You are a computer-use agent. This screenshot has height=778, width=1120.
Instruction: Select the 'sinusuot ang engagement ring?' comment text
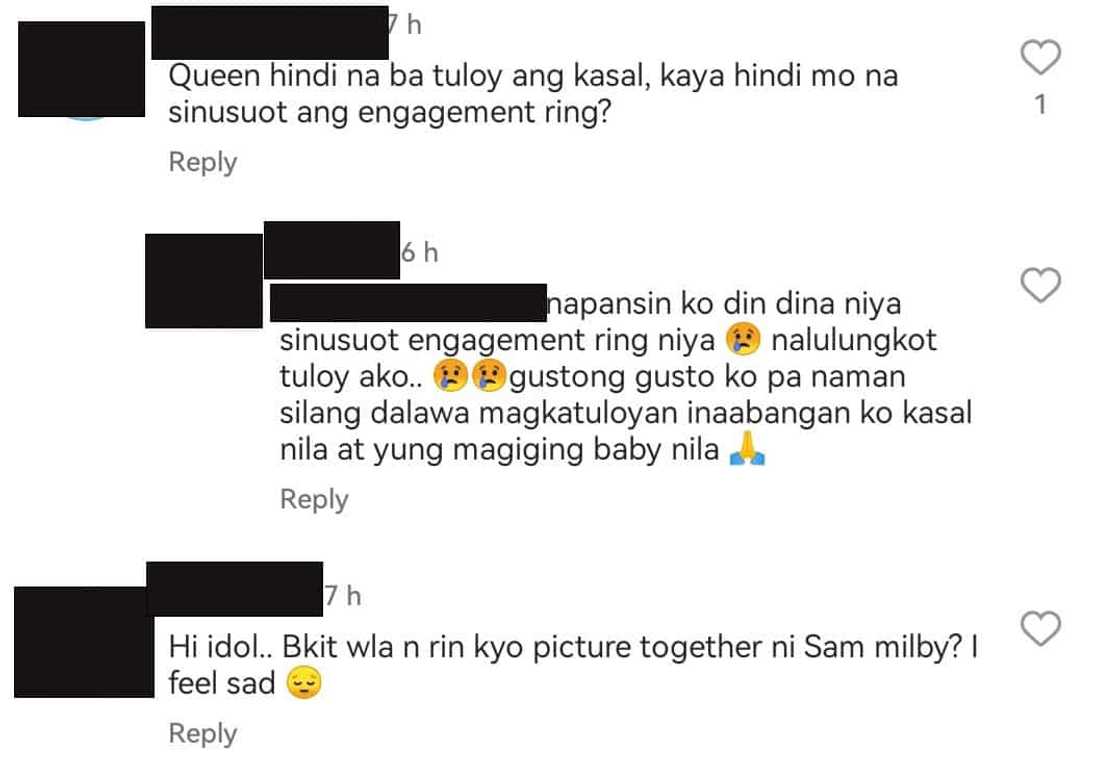click(x=389, y=113)
